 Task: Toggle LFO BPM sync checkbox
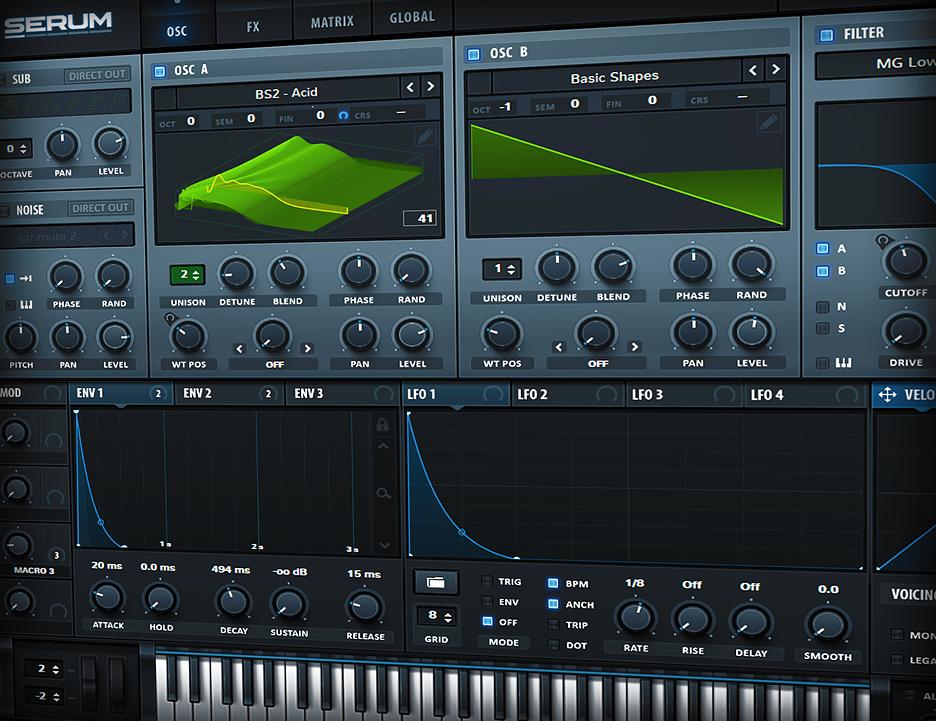553,583
